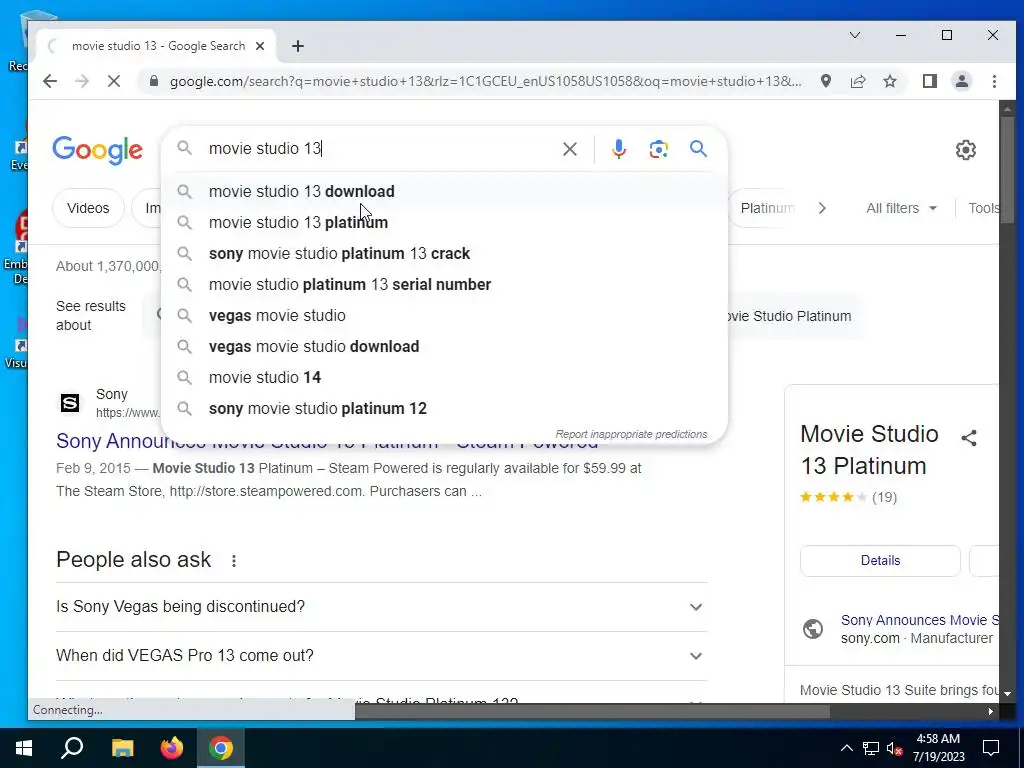Viewport: 1024px width, 768px height.
Task: Open the Sony Announces Movie link in panel
Action: pyautogui.click(x=920, y=620)
